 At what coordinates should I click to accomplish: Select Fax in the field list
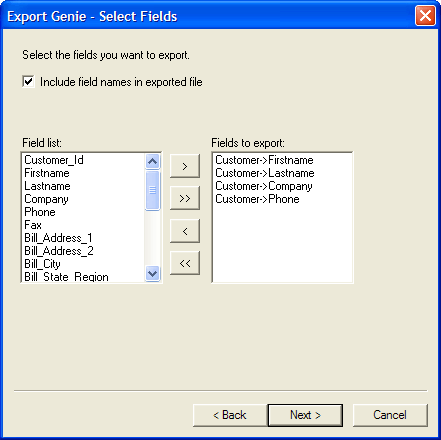[x=33, y=225]
